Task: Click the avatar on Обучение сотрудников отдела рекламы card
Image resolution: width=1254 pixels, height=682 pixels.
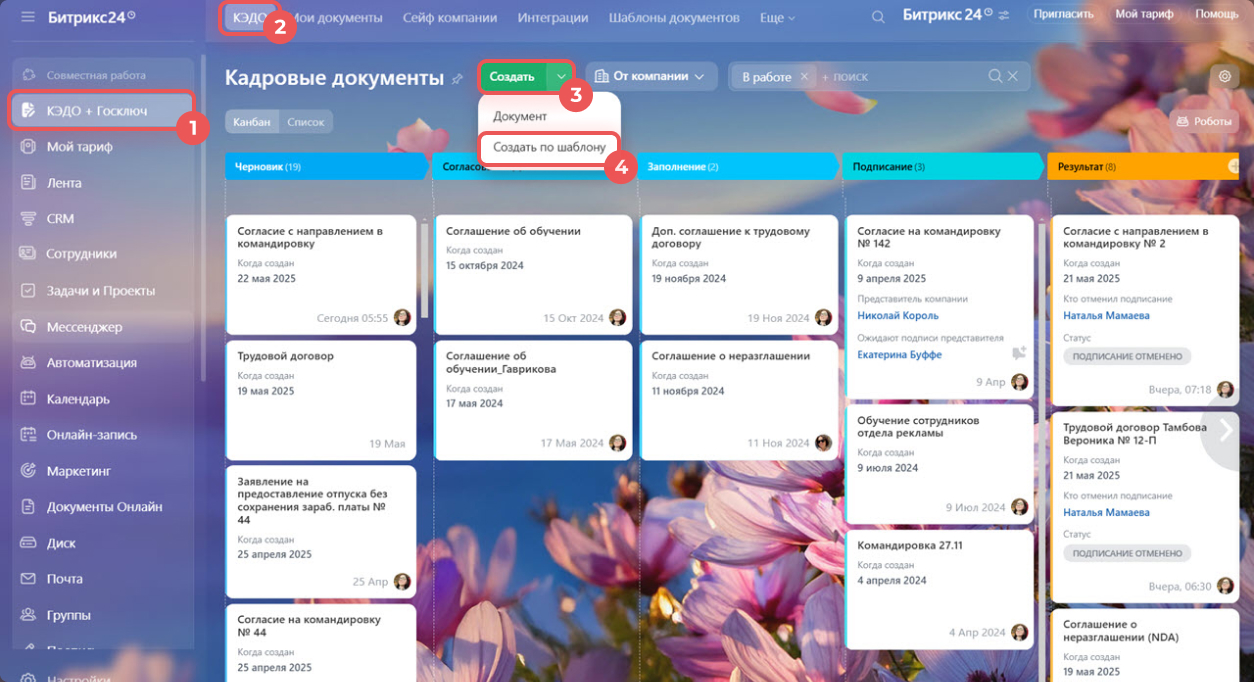Action: [x=1019, y=507]
